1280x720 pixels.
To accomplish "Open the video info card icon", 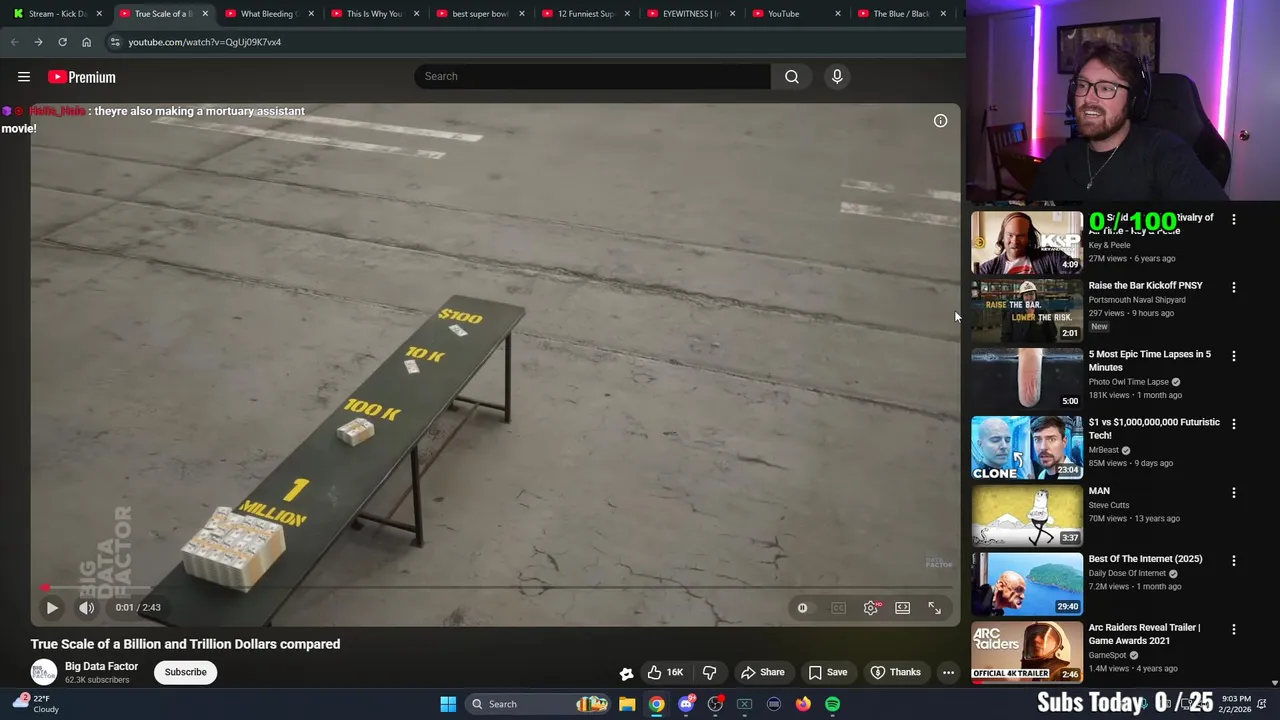I will [x=940, y=121].
